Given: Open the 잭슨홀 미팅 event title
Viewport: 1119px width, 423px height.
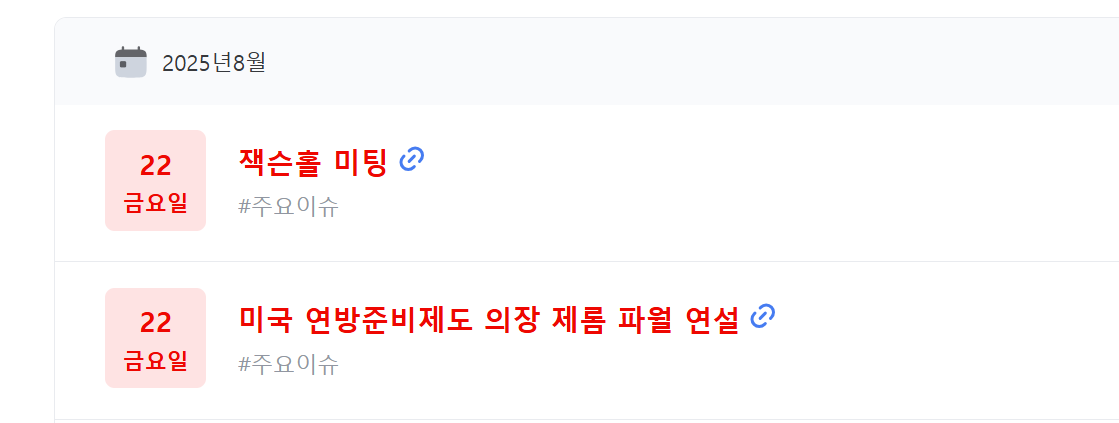Looking at the screenshot, I should (x=313, y=163).
